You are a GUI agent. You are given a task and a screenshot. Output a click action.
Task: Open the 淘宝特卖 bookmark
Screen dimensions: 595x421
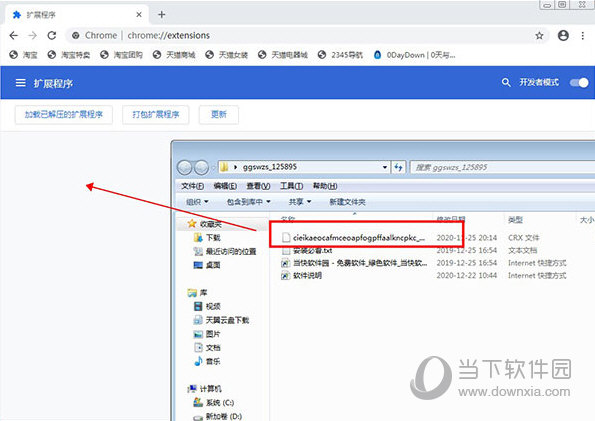click(69, 55)
